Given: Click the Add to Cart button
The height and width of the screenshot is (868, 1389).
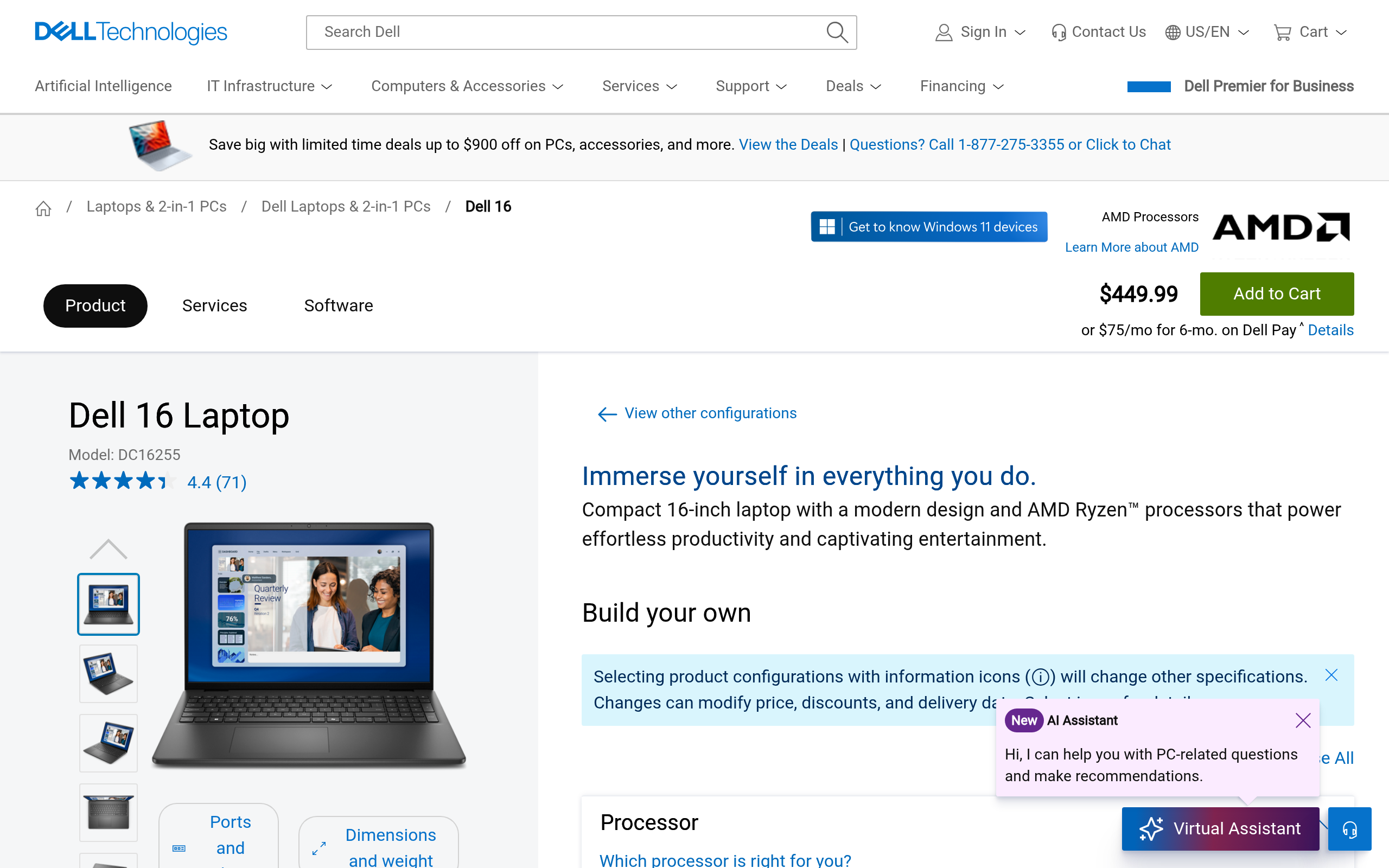Looking at the screenshot, I should (1276, 294).
